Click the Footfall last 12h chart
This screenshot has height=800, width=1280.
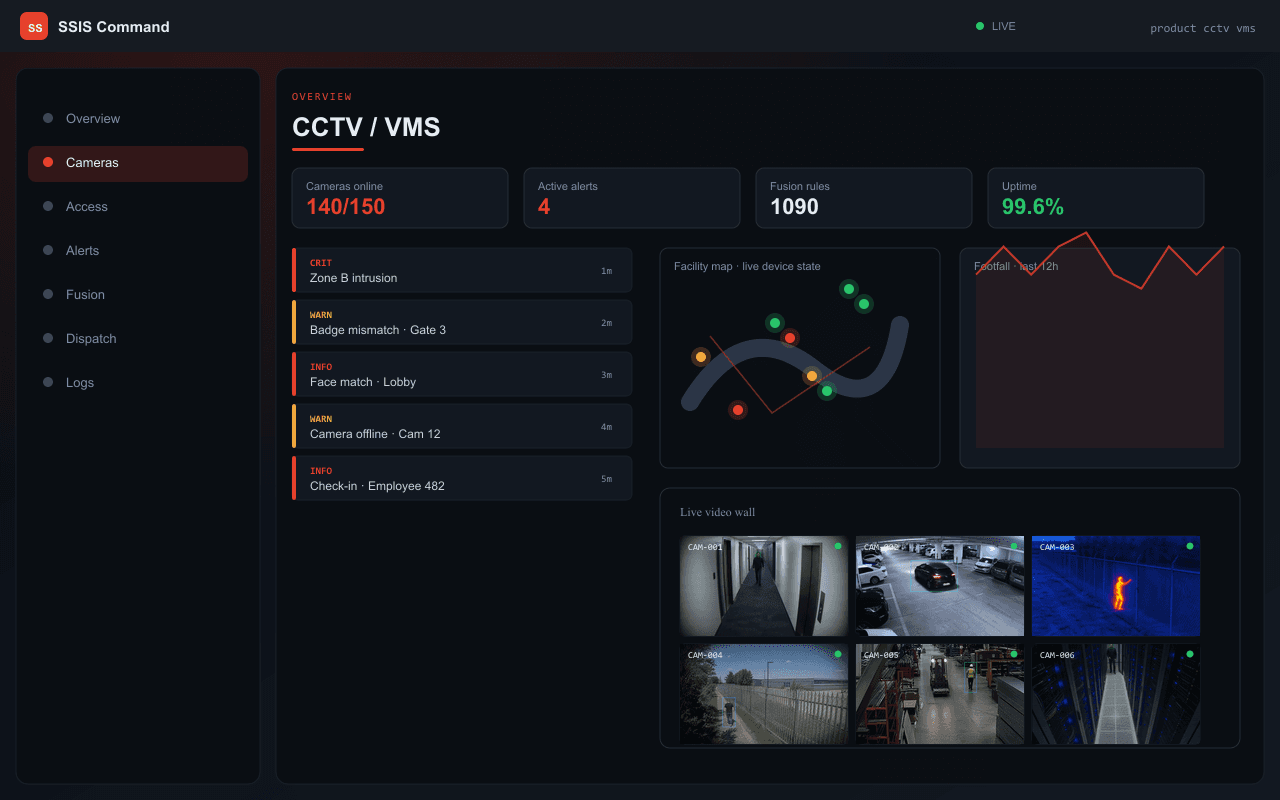1100,358
